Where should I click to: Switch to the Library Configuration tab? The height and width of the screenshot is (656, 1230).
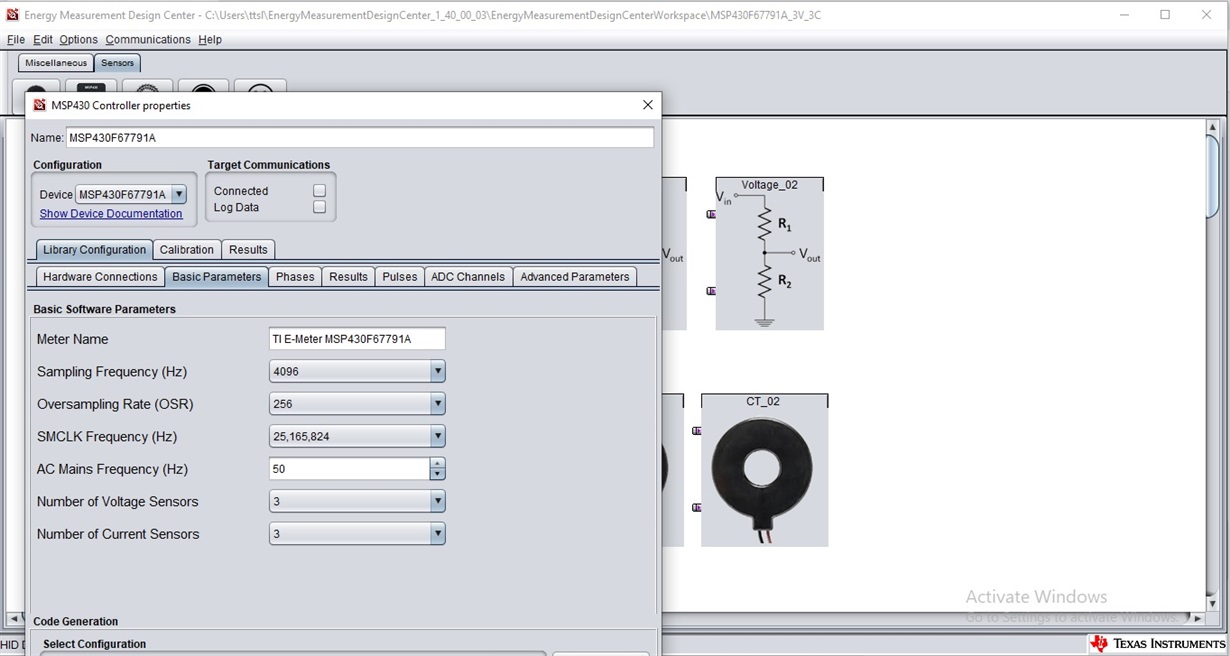tap(94, 250)
